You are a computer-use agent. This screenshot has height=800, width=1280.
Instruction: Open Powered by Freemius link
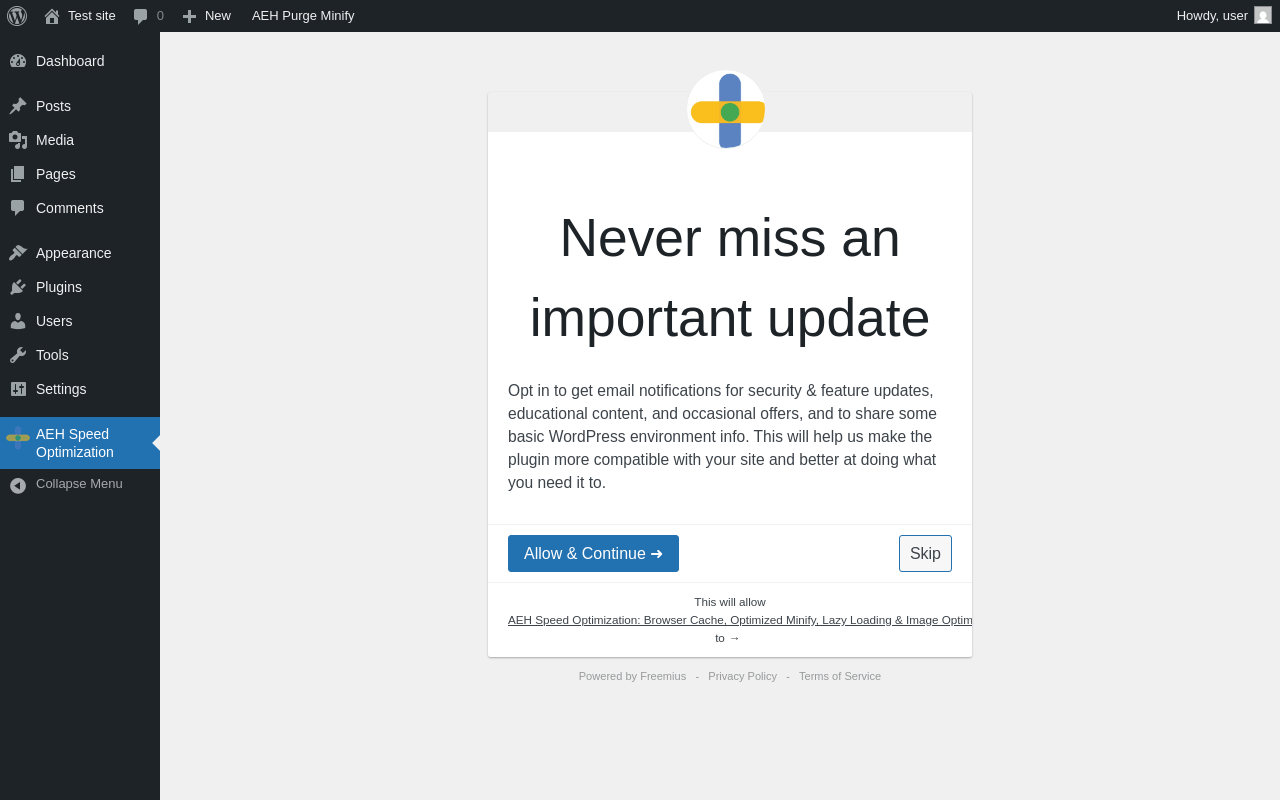(632, 676)
